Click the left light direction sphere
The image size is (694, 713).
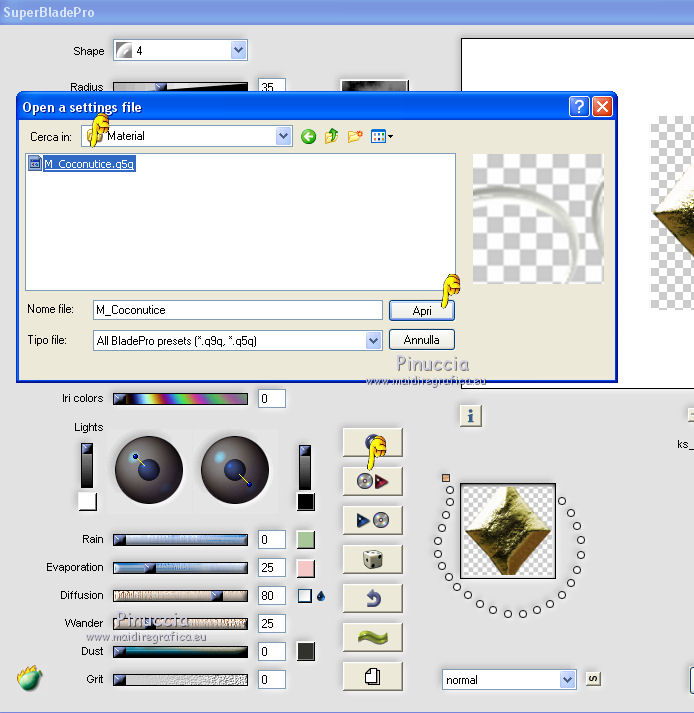click(149, 470)
